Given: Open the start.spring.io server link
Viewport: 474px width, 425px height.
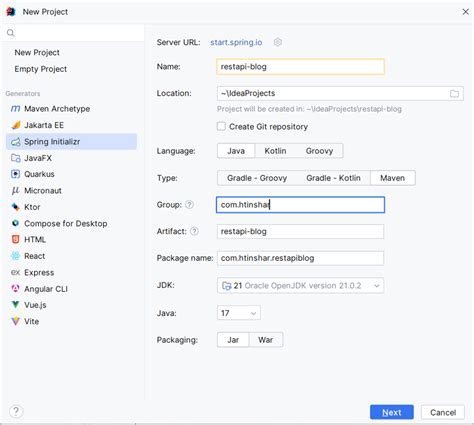Looking at the screenshot, I should [x=236, y=42].
